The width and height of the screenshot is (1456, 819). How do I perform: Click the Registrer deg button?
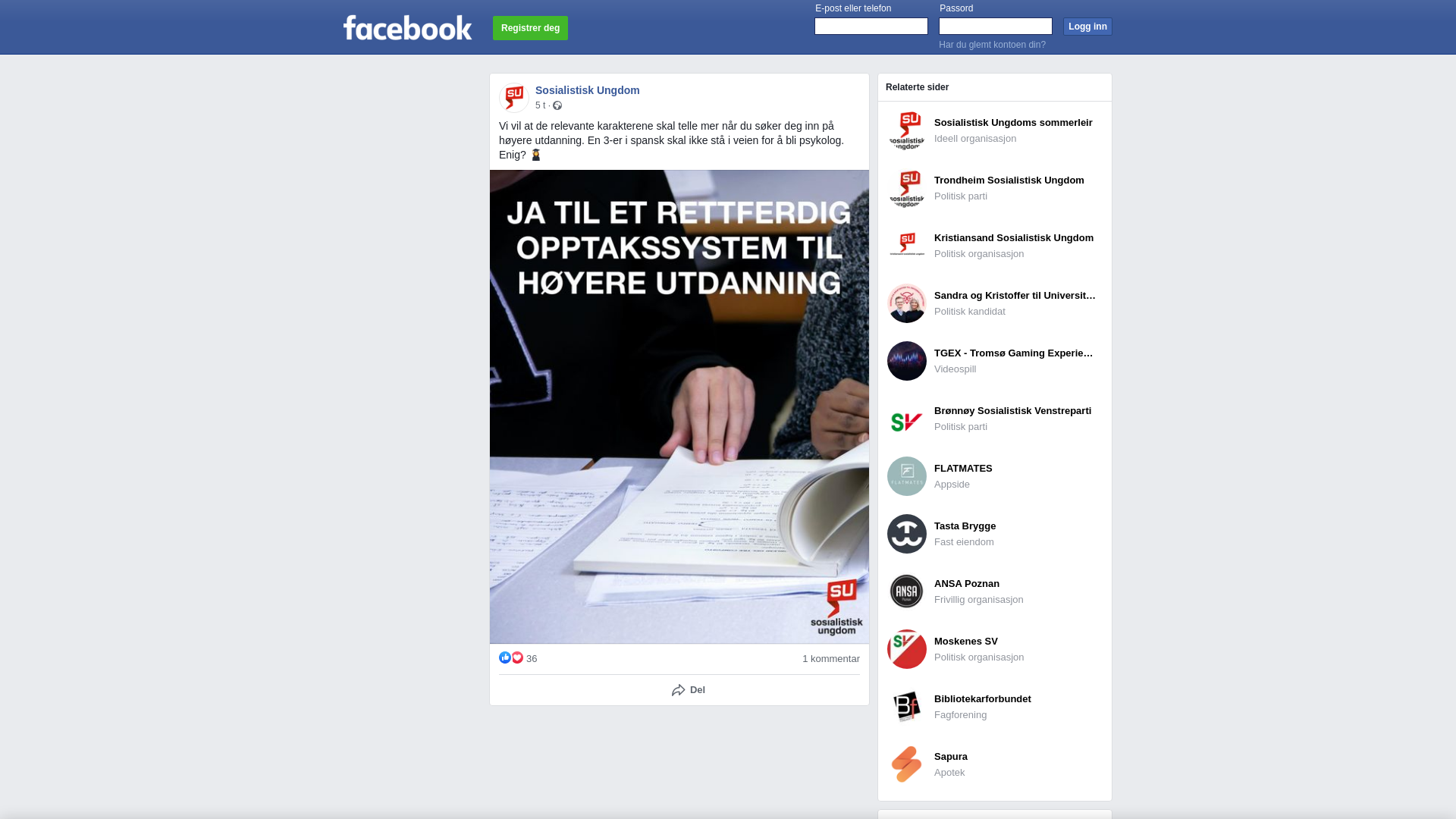pos(530,28)
